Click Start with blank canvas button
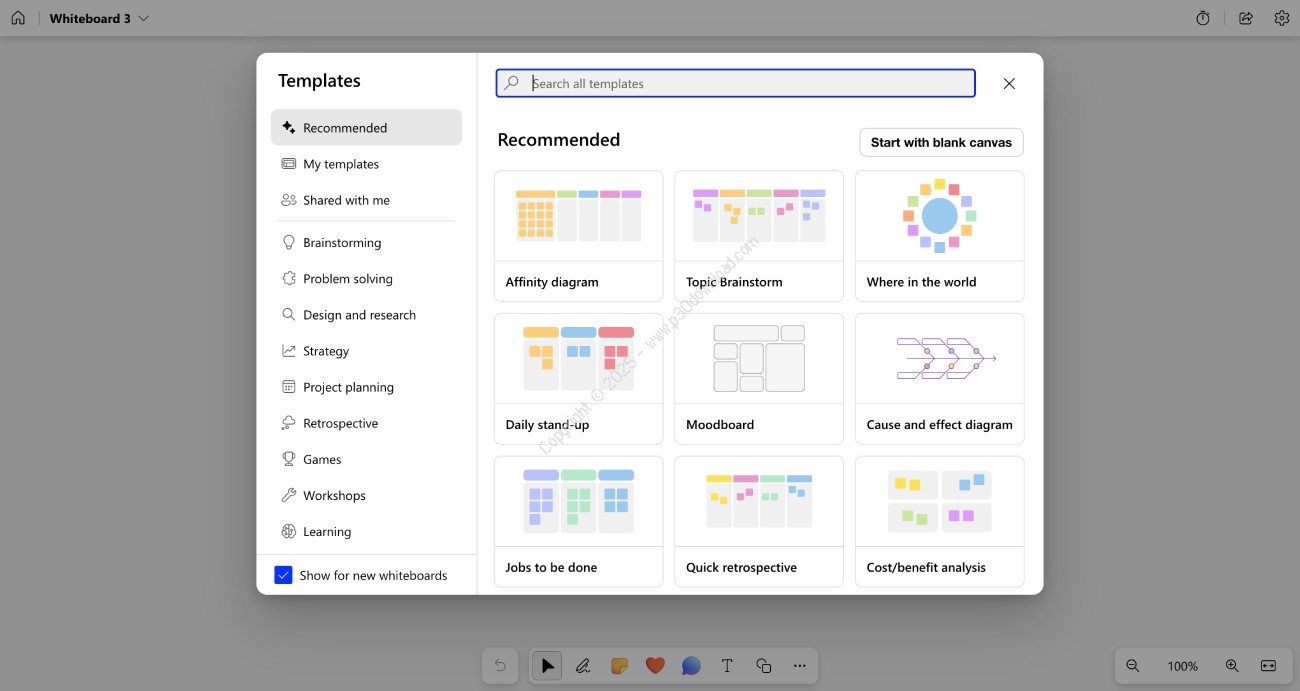The height and width of the screenshot is (691, 1300). (x=940, y=142)
